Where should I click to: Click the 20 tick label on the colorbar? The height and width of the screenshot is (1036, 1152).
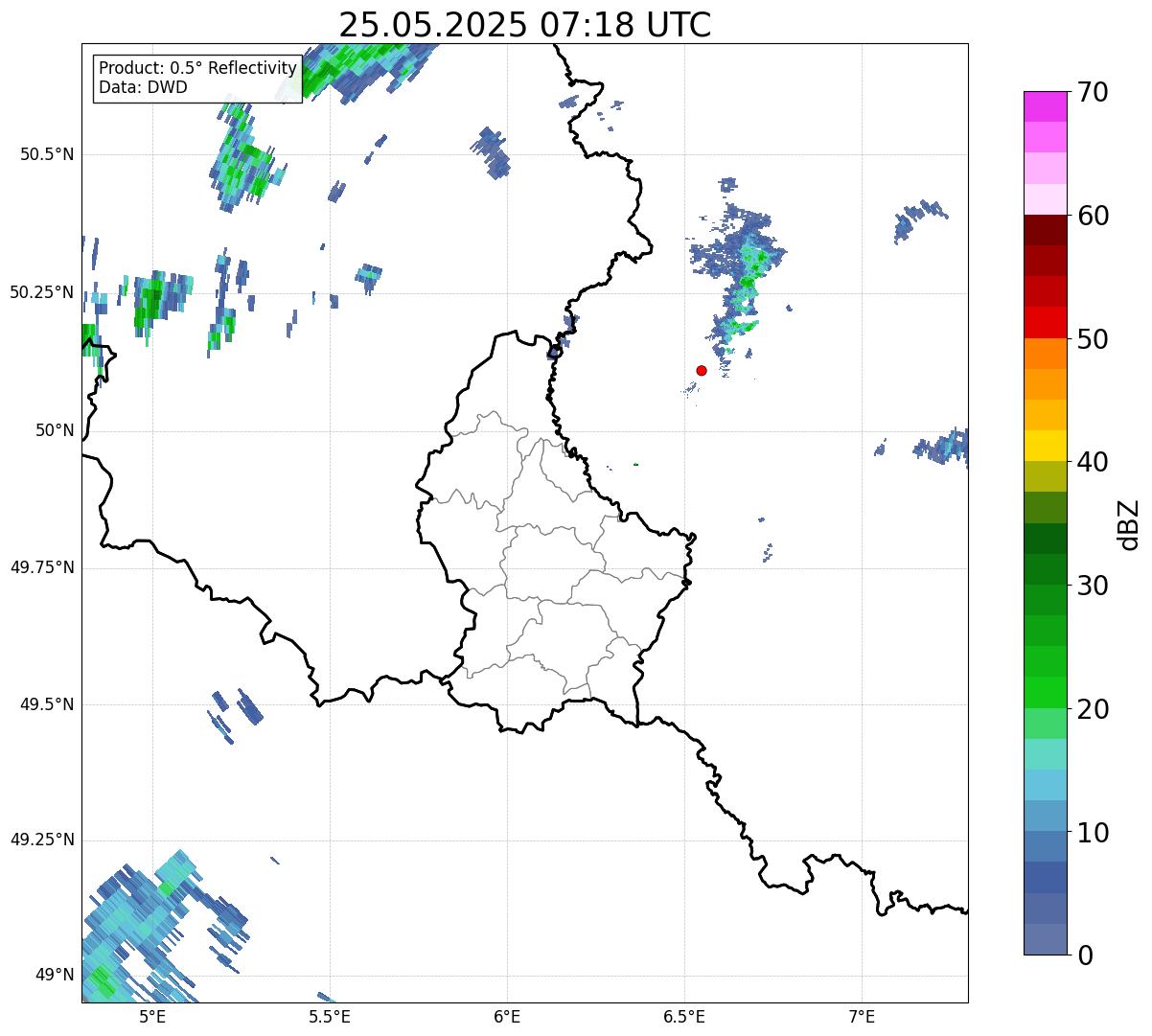(x=1093, y=709)
